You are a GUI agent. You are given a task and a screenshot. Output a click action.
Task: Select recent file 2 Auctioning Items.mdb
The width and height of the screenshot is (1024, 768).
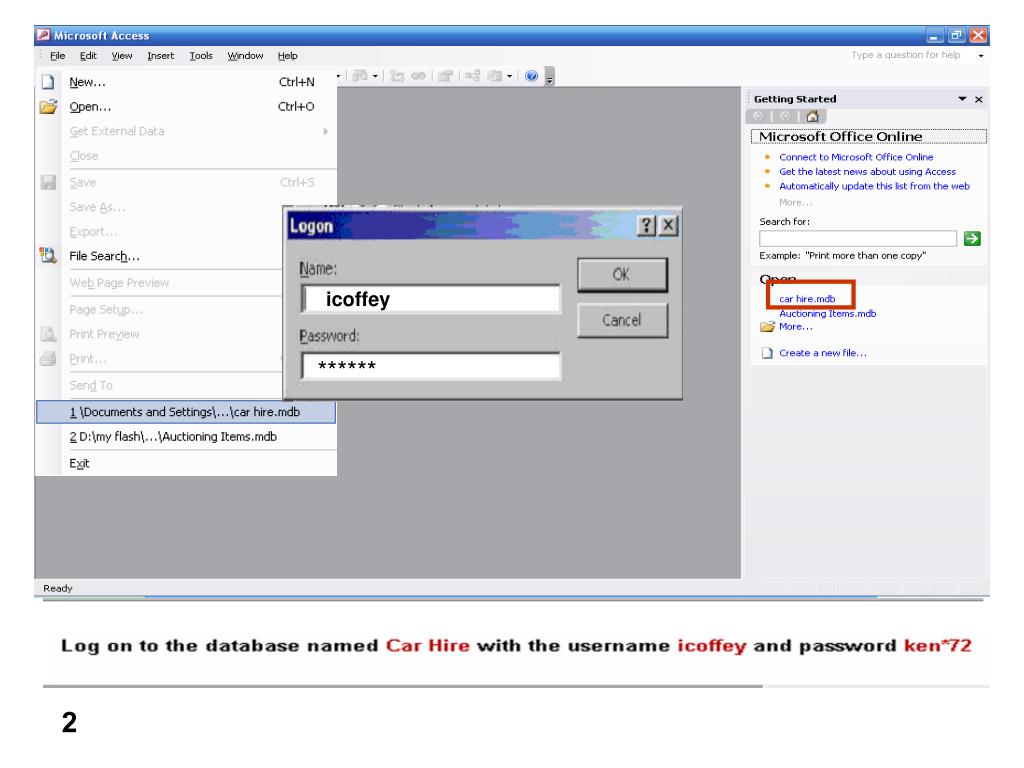[x=186, y=437]
